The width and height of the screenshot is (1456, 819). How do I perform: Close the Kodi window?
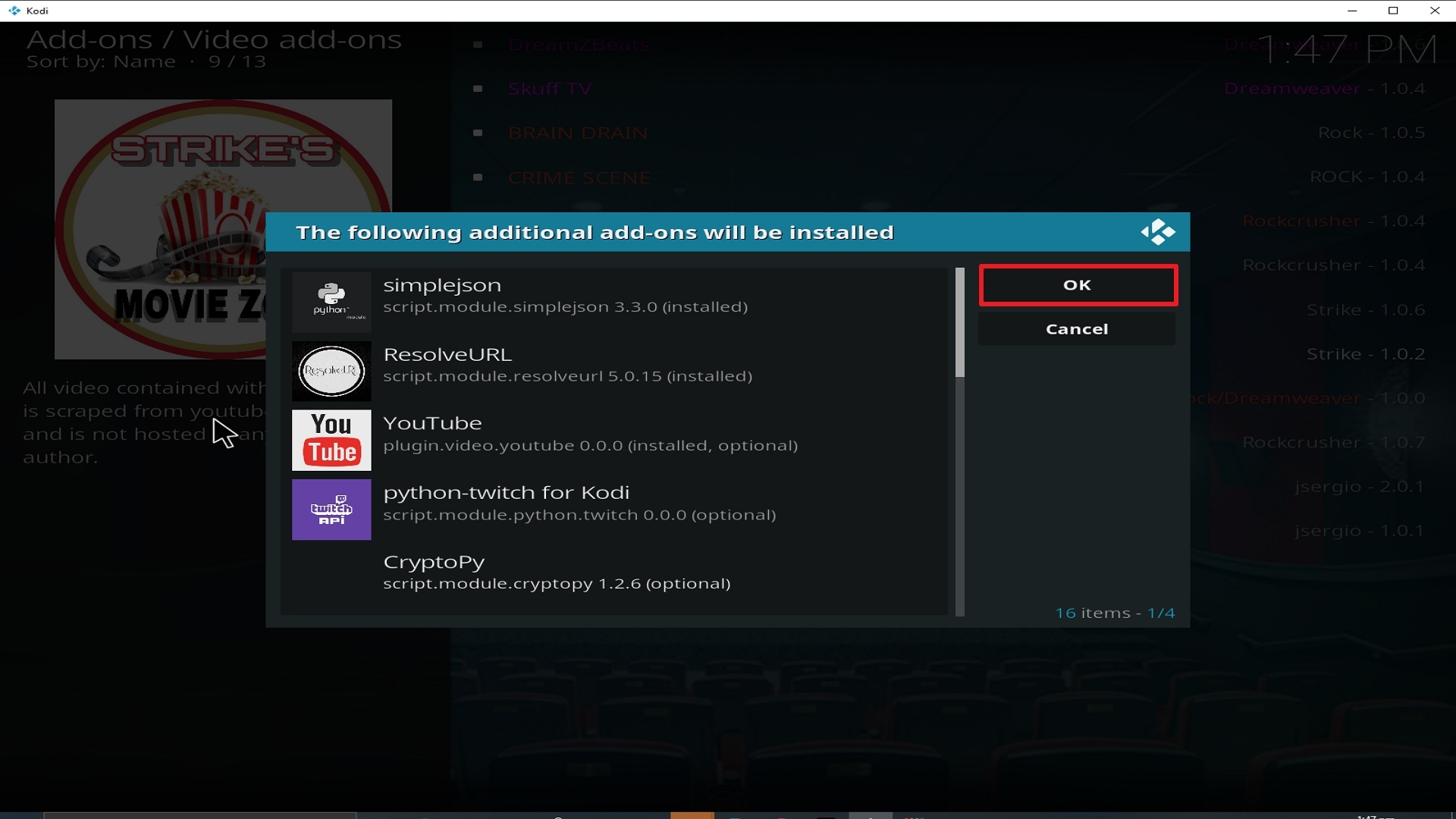(x=1435, y=11)
